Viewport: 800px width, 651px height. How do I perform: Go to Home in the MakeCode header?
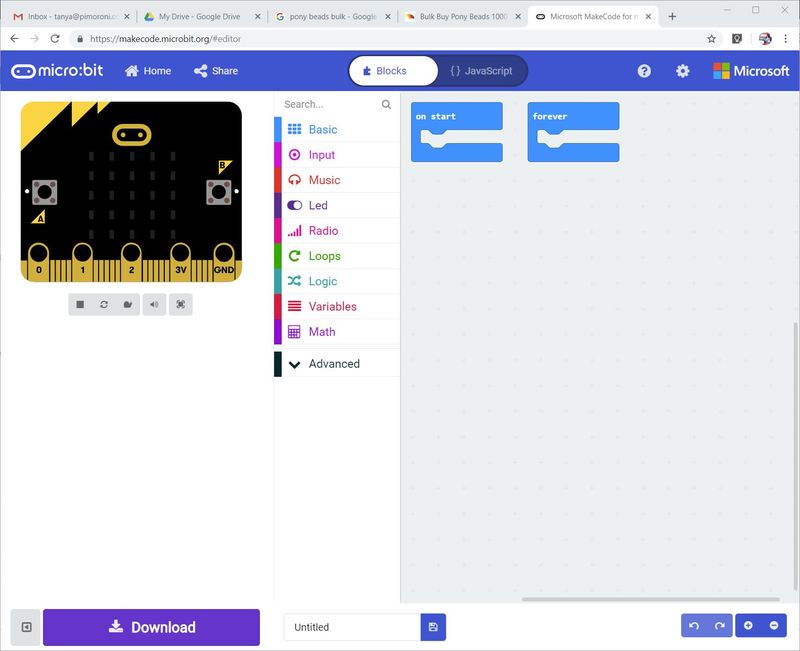click(x=148, y=71)
